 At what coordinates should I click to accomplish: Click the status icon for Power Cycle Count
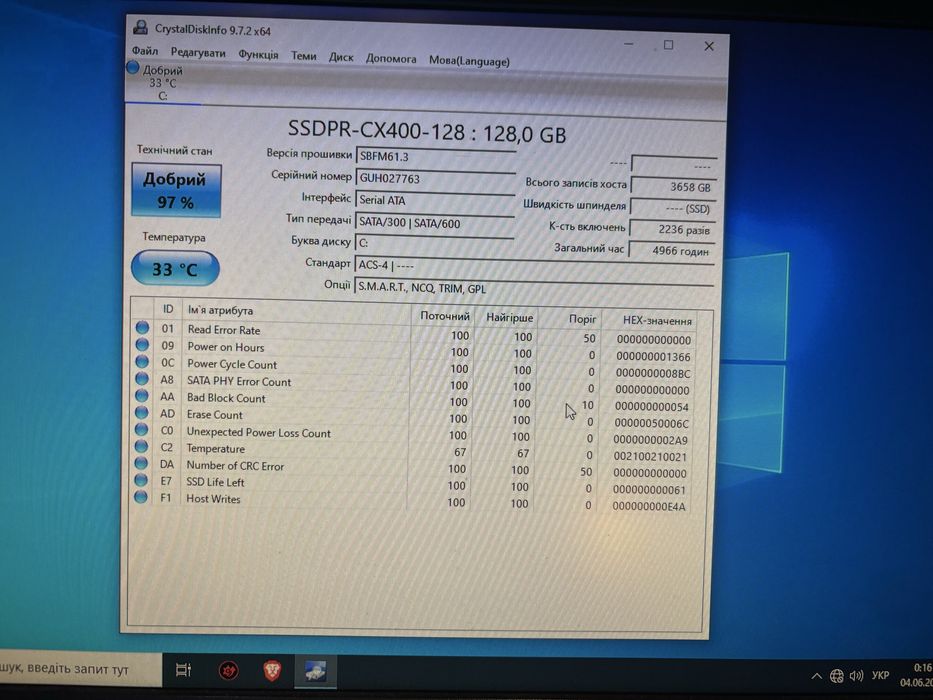coord(142,361)
